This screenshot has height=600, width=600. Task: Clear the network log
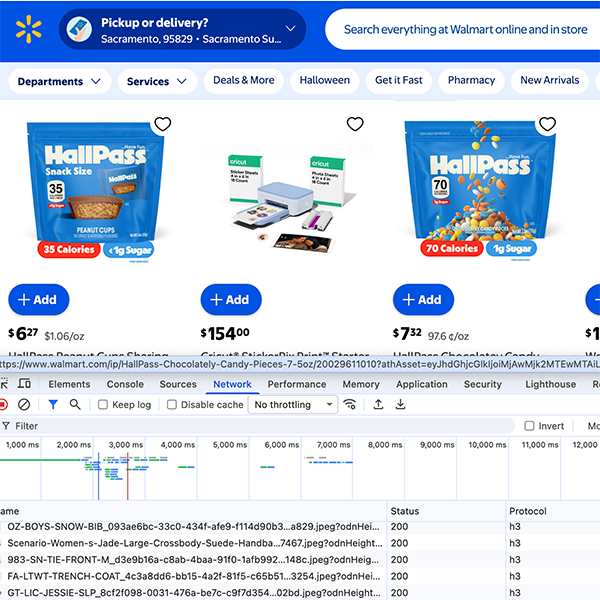pyautogui.click(x=24, y=404)
